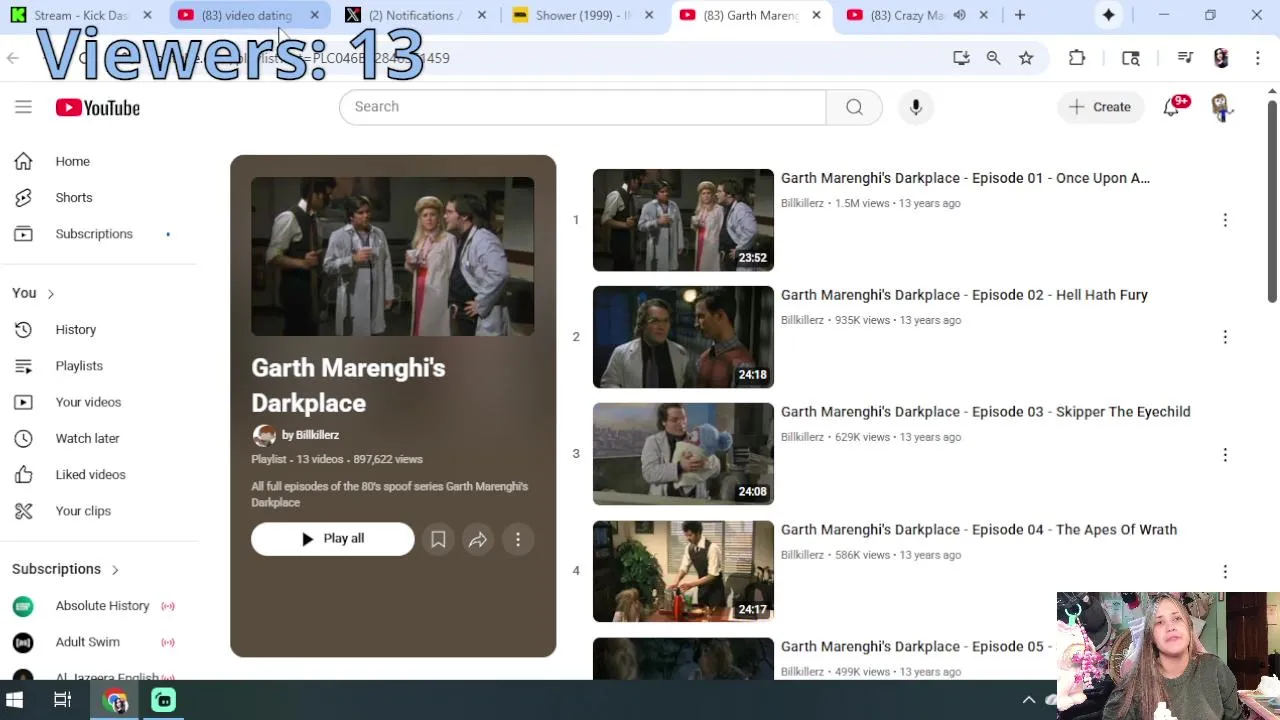
Task: Click the Create button
Action: point(1100,107)
